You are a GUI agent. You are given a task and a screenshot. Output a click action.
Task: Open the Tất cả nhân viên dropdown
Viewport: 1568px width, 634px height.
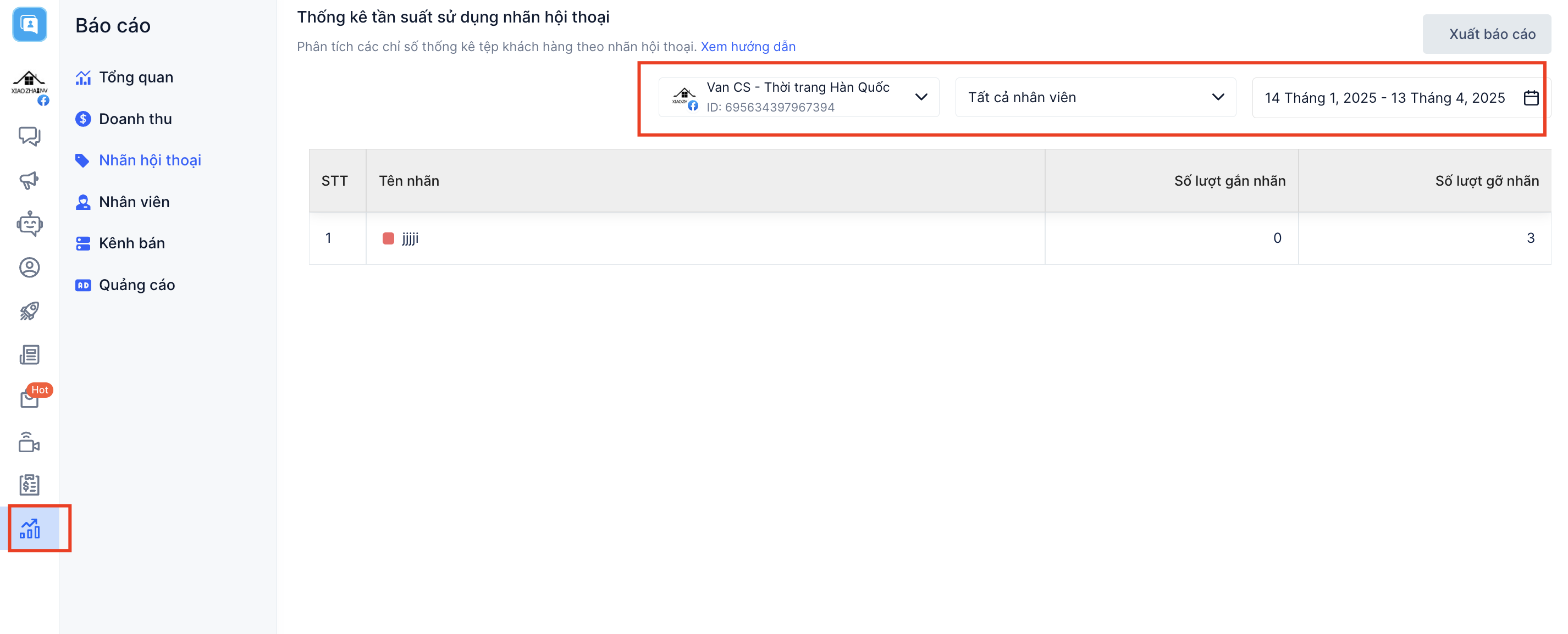pos(1095,97)
